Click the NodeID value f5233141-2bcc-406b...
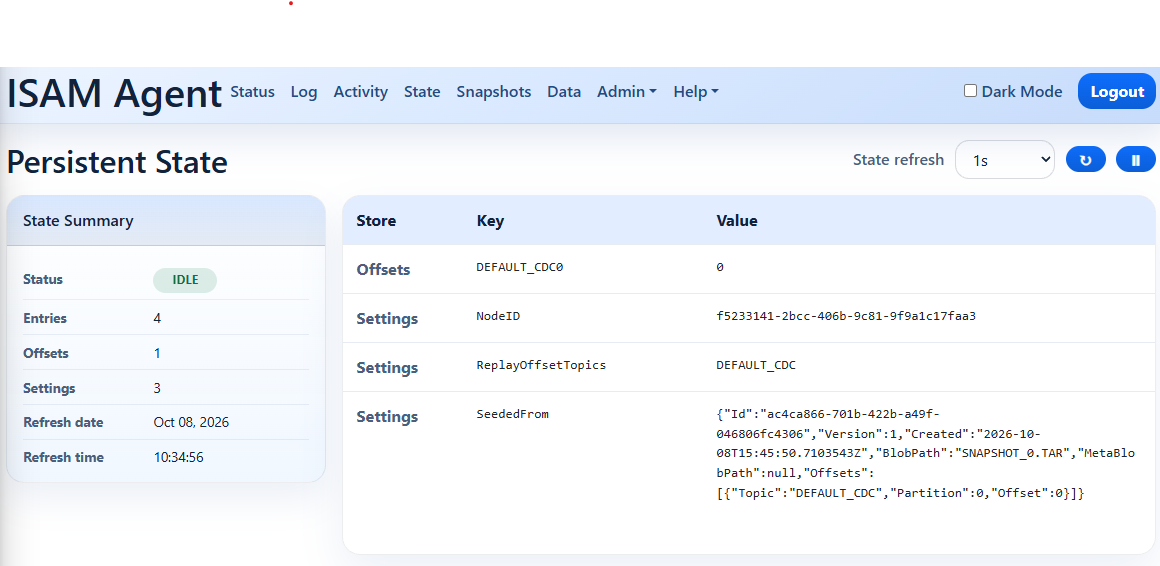 (x=846, y=316)
